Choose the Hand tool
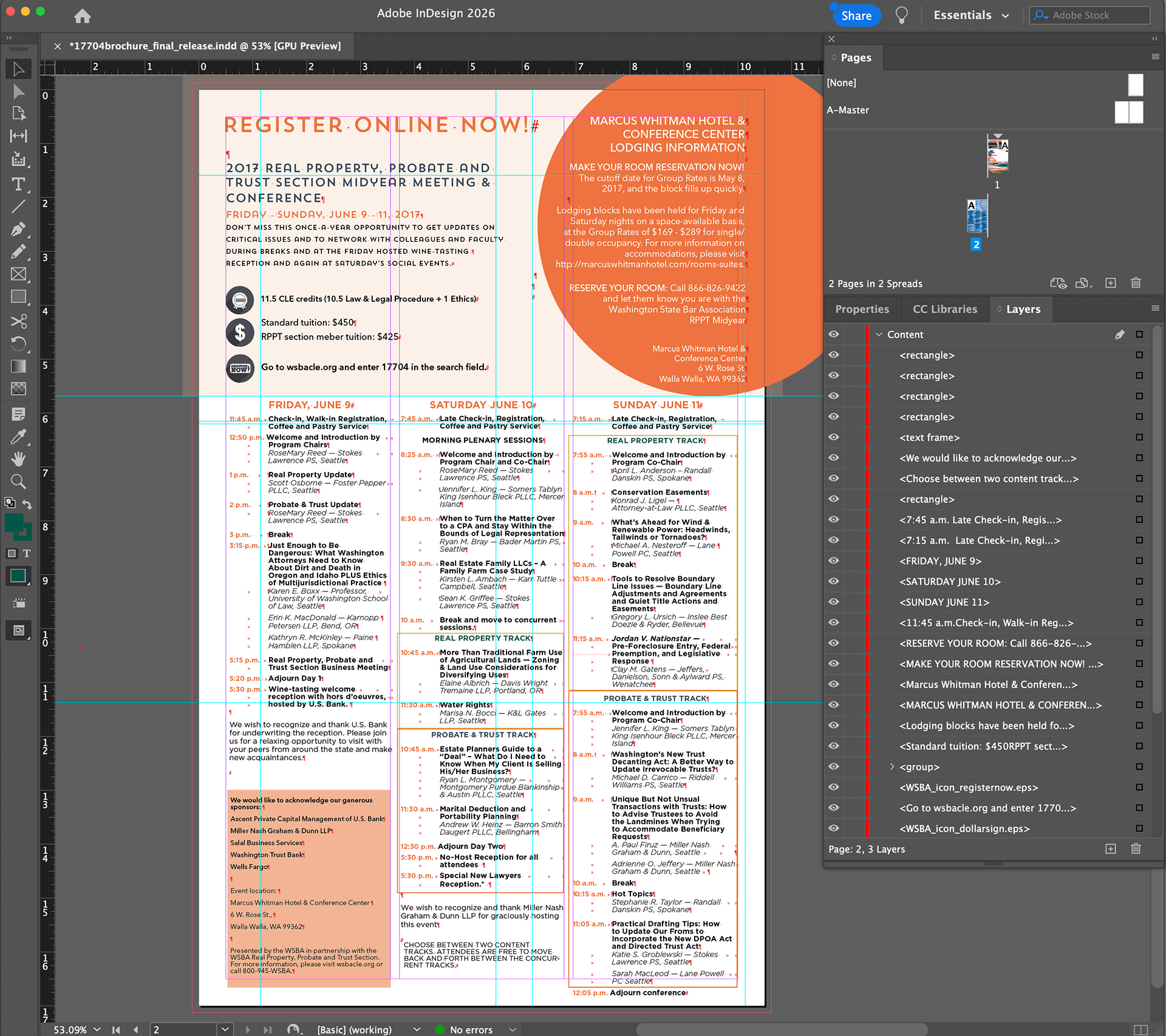The width and height of the screenshot is (1166, 1036). point(18,459)
